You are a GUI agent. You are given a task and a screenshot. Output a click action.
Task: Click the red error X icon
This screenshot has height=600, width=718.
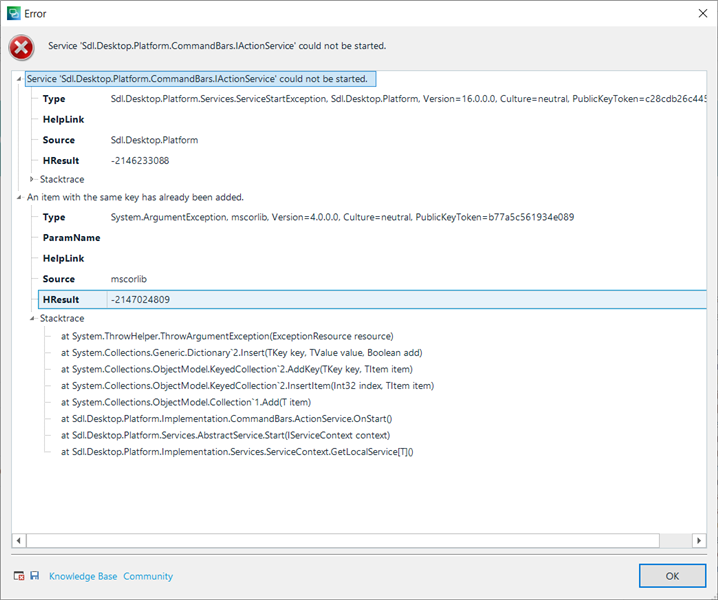21,48
